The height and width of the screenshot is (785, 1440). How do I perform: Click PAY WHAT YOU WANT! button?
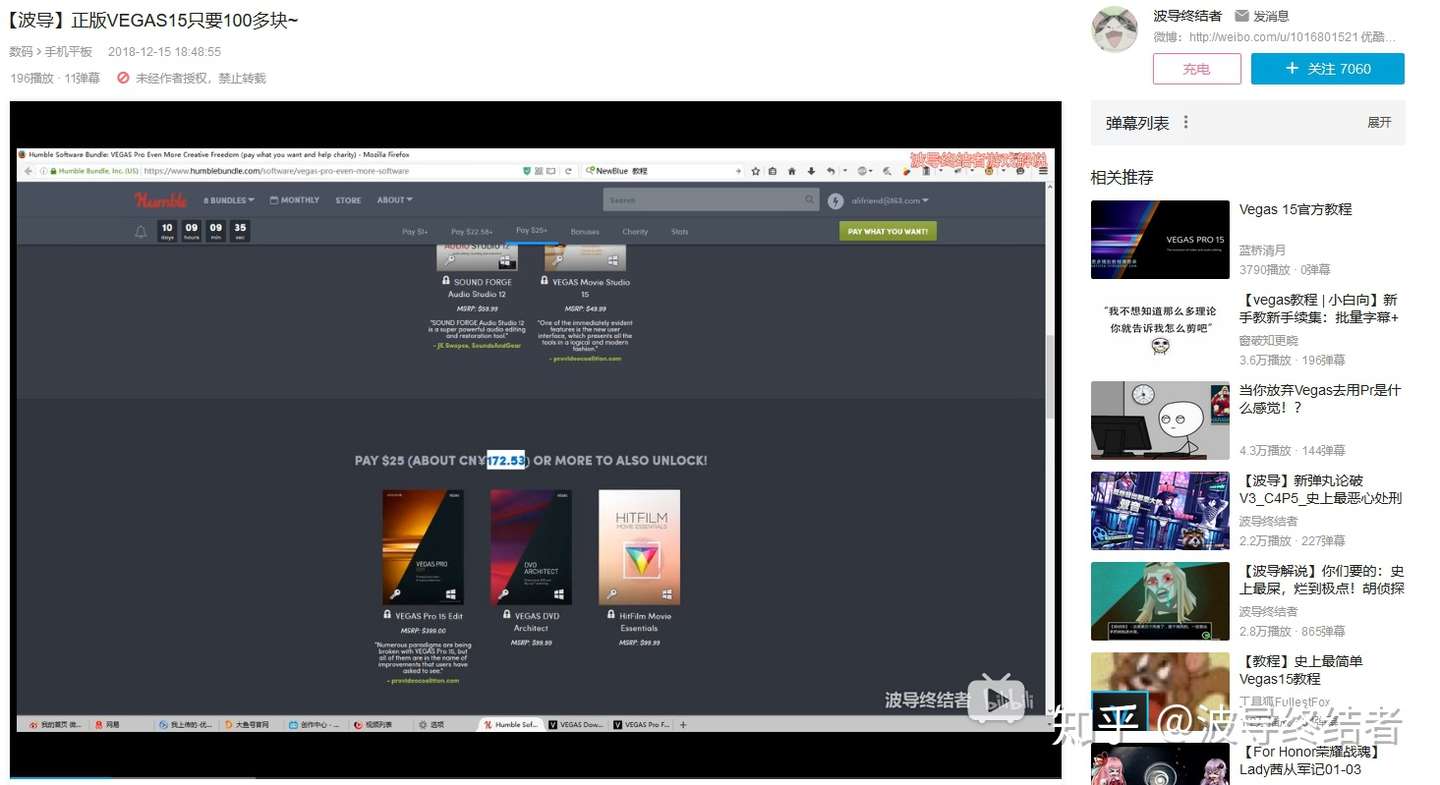pyautogui.click(x=888, y=231)
